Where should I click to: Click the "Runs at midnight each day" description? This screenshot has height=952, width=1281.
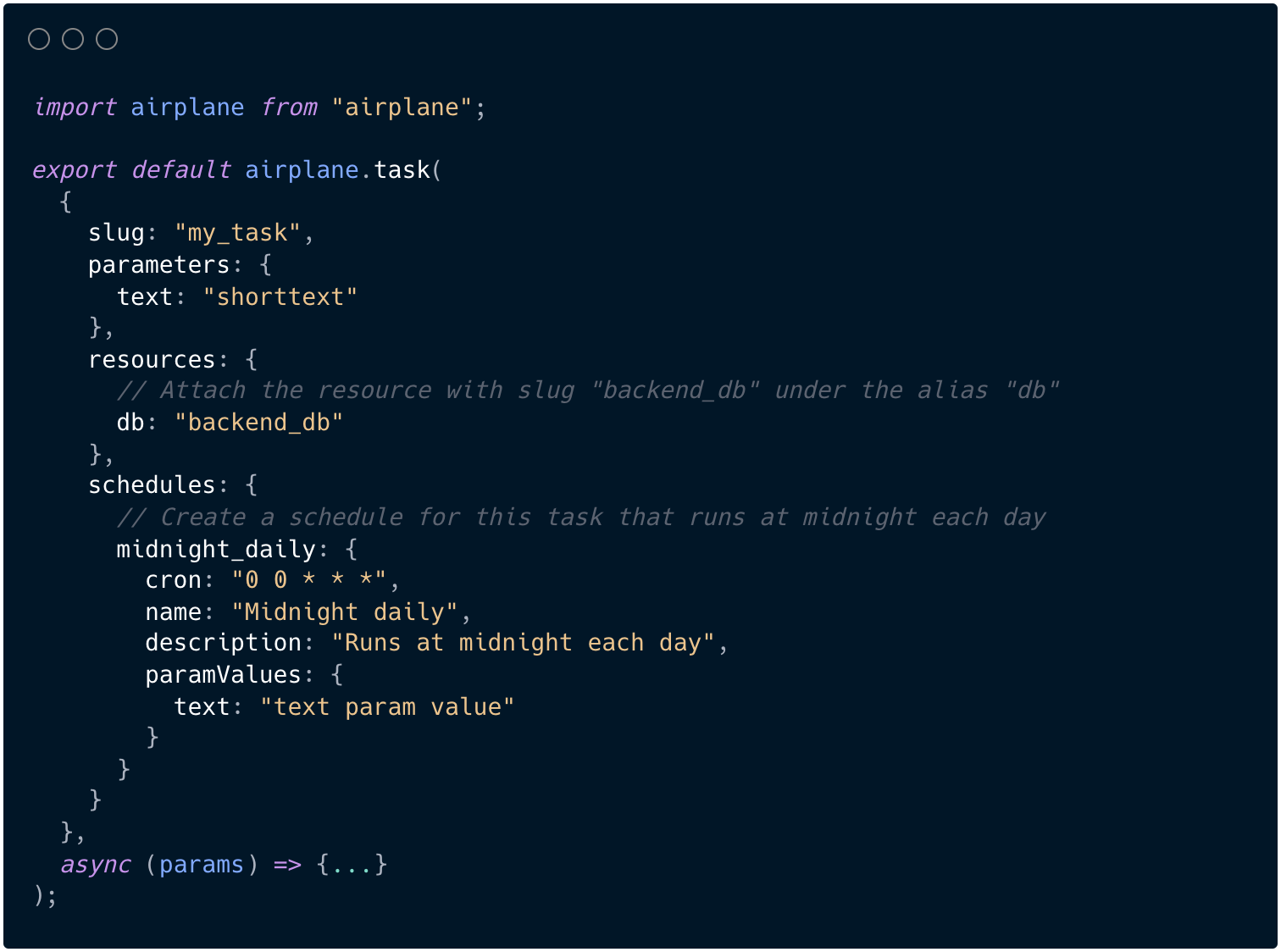(x=523, y=643)
